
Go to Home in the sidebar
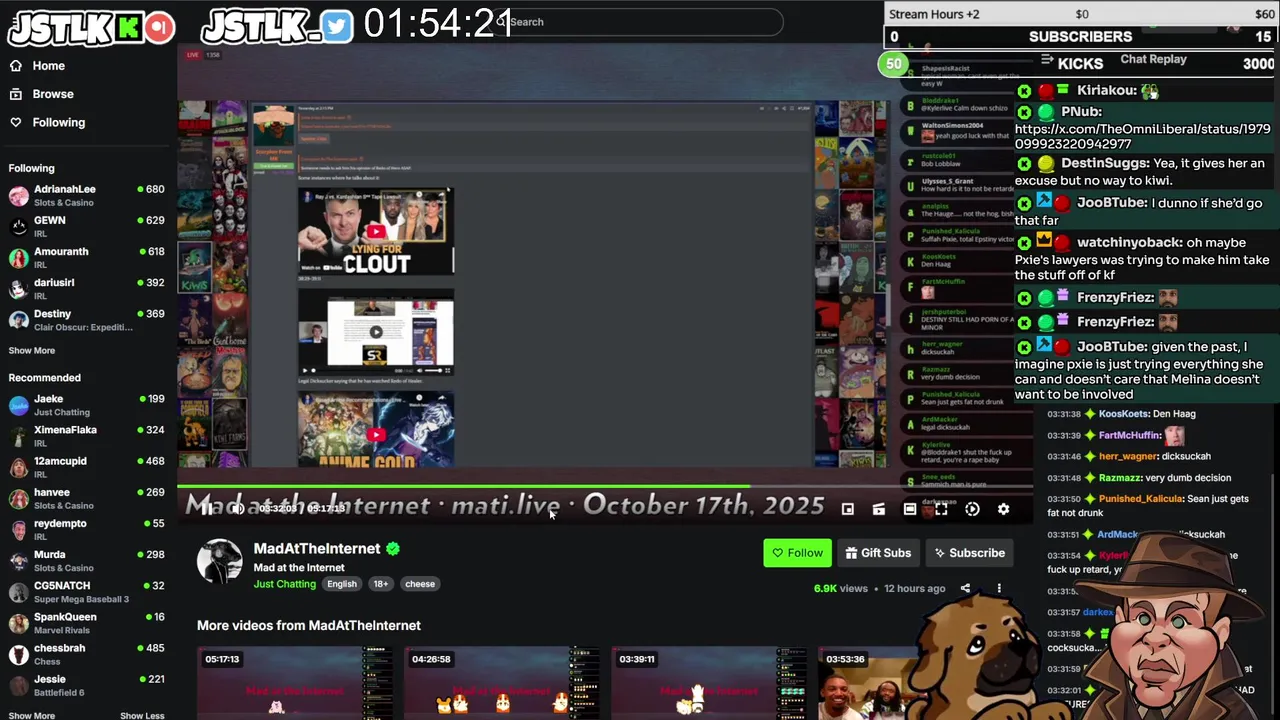pyautogui.click(x=48, y=66)
